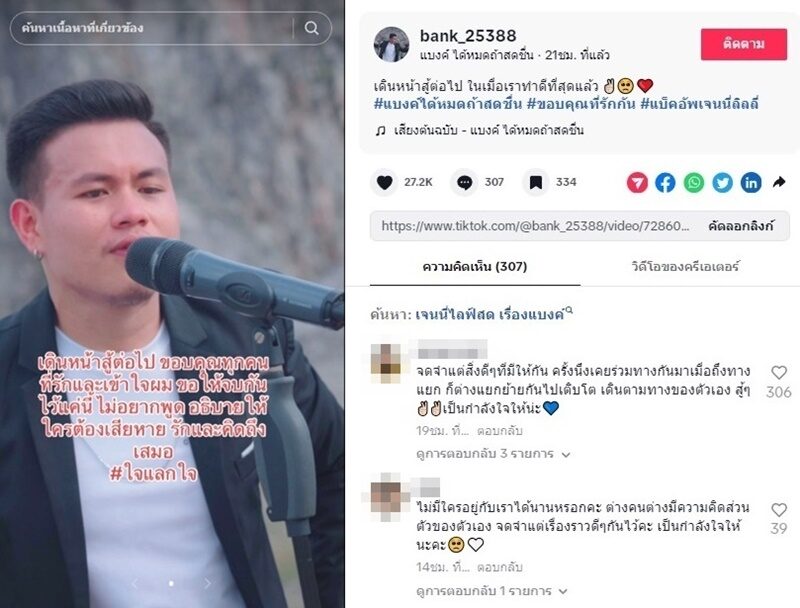Expand the 1 reply under second comment
This screenshot has height=608, width=800.
click(x=492, y=591)
